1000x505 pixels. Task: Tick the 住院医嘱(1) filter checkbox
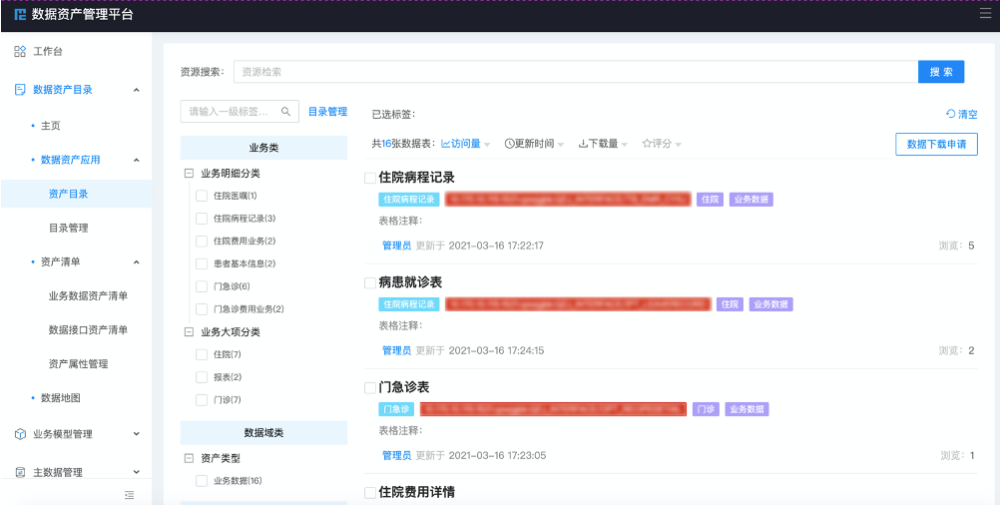point(202,196)
